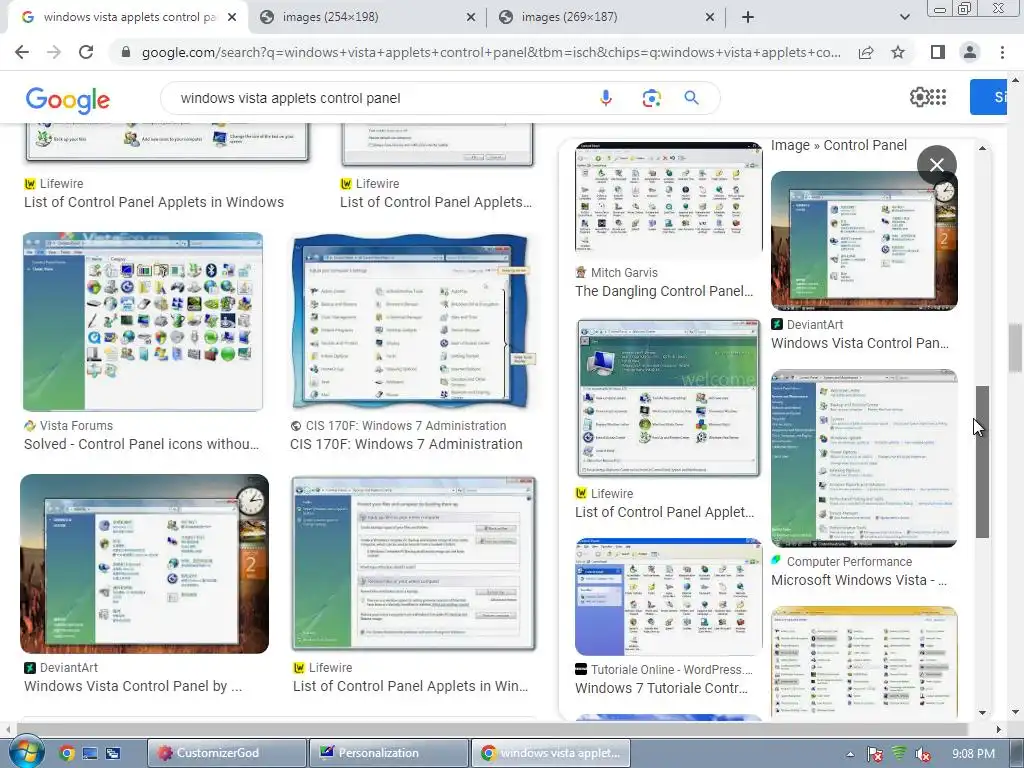1024x768 pixels.
Task: Open 'List of Control Panel Applets in Windows' link
Action: tap(154, 202)
